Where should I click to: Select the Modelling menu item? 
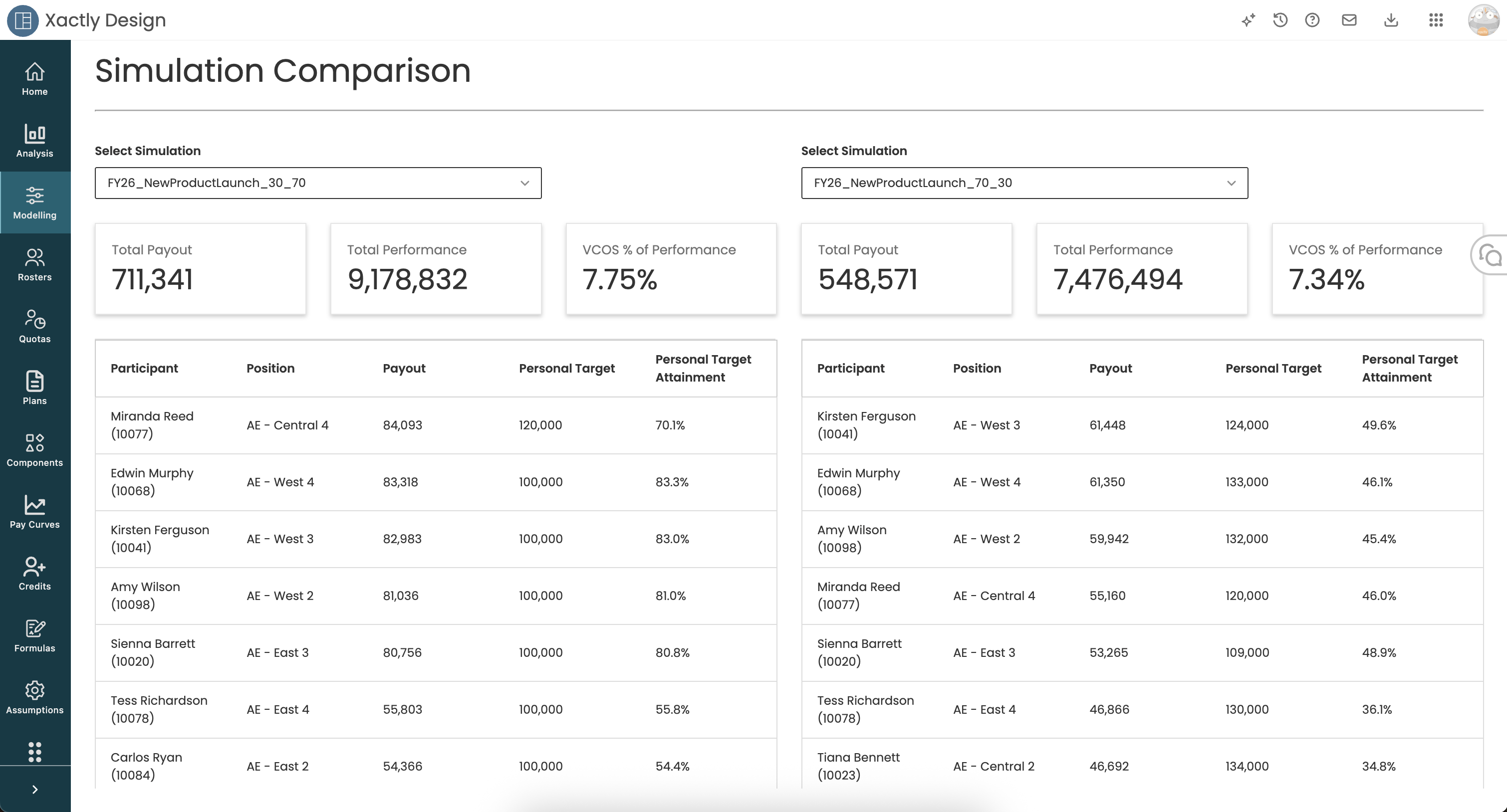pyautogui.click(x=34, y=203)
